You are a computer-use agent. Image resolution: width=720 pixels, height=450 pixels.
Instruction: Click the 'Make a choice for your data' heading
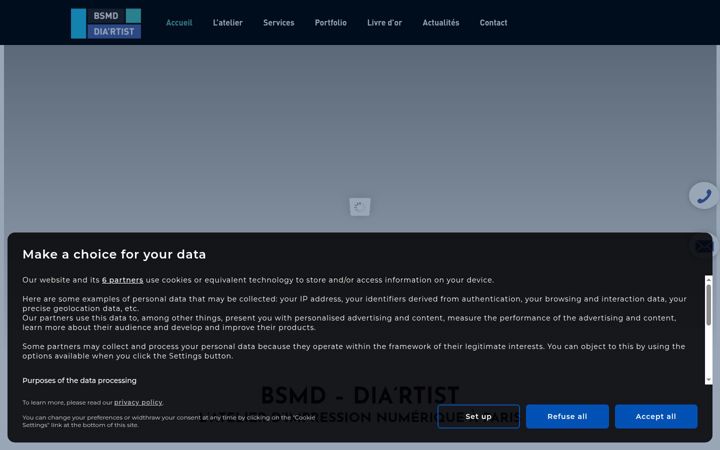click(x=114, y=254)
